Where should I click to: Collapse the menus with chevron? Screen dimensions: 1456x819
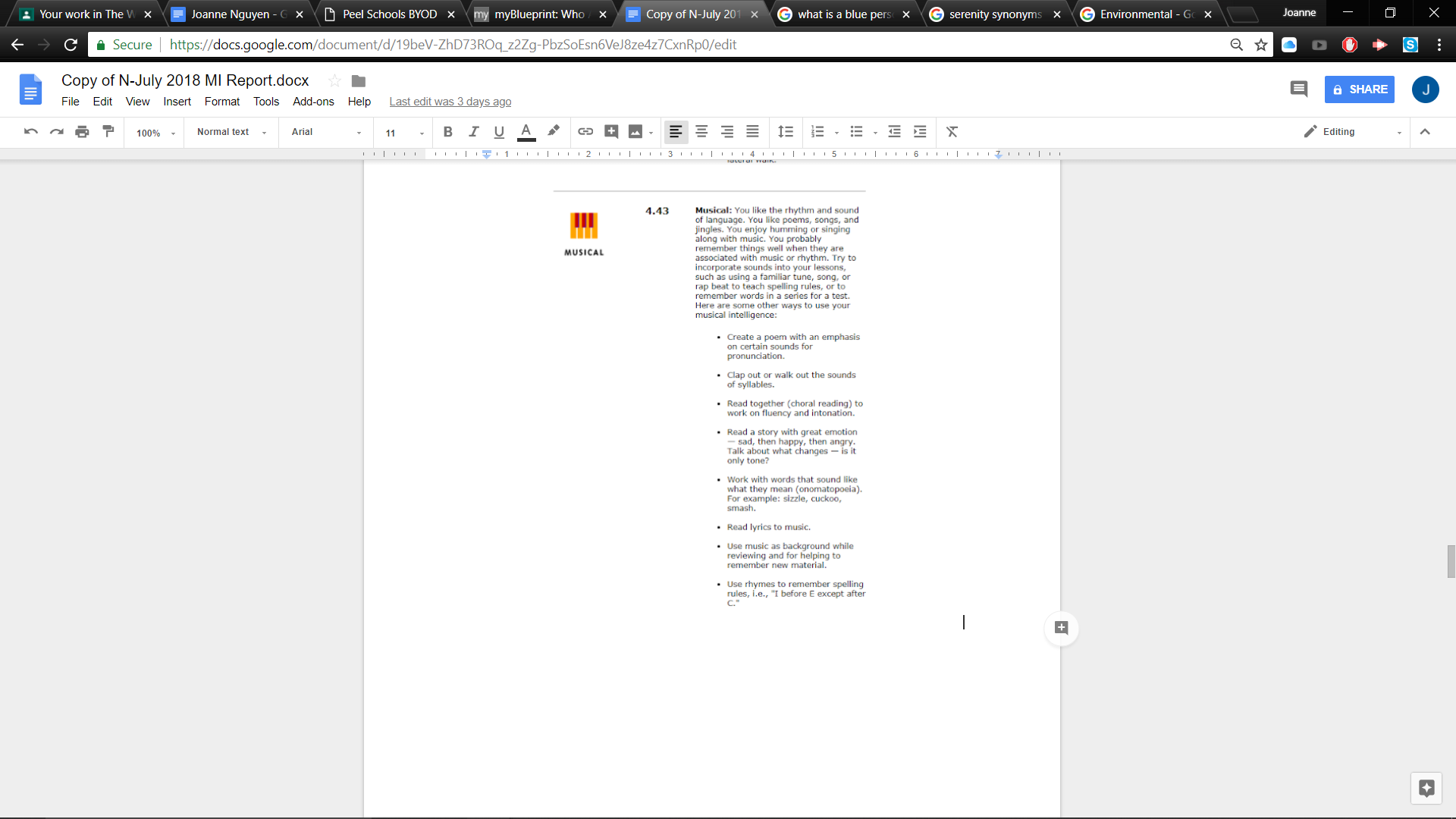(x=1425, y=132)
